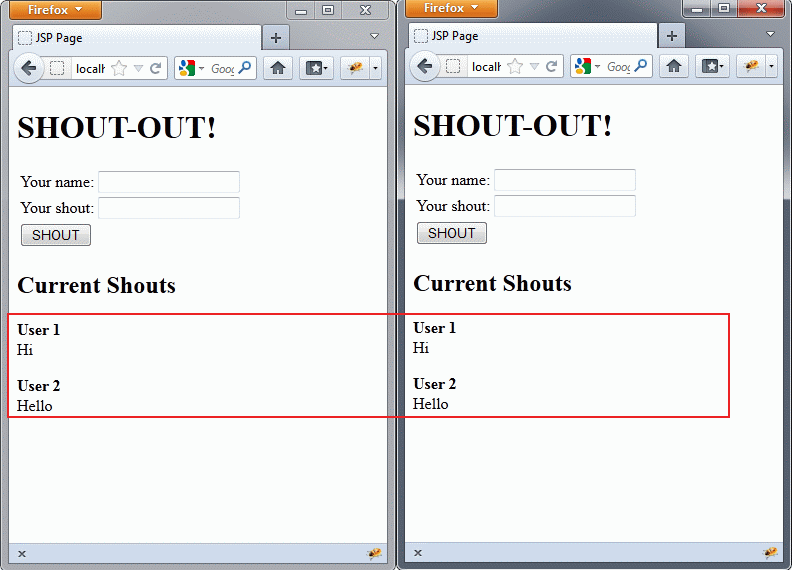List all tabs in right window

click(770, 34)
